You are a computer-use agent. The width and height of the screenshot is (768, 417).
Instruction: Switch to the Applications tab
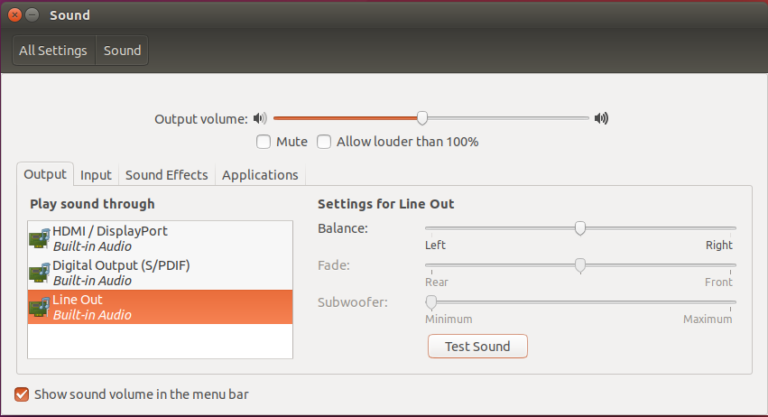click(260, 175)
